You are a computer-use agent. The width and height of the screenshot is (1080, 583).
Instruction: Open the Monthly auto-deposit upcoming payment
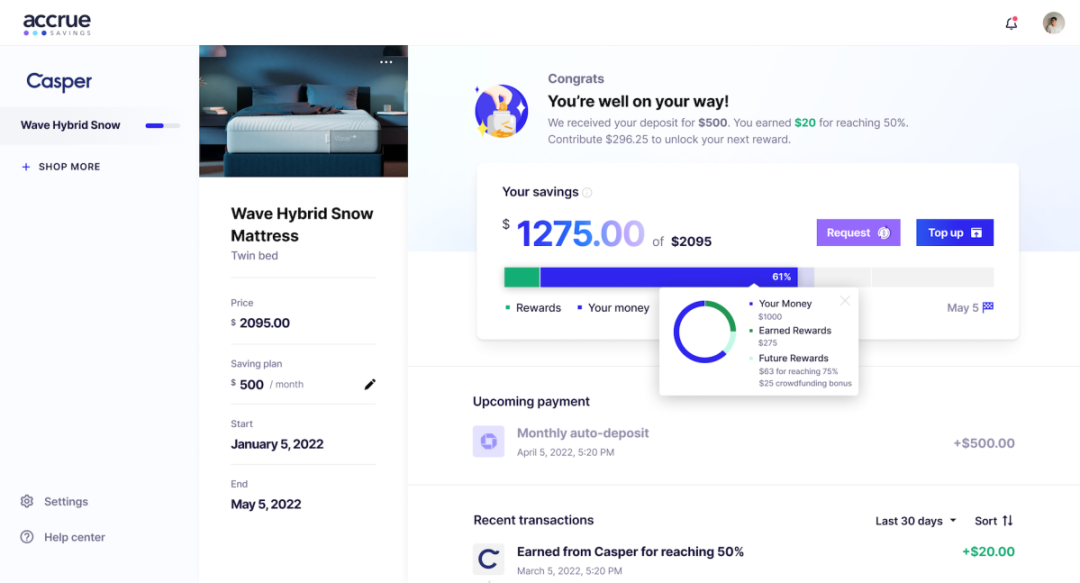pyautogui.click(x=582, y=434)
